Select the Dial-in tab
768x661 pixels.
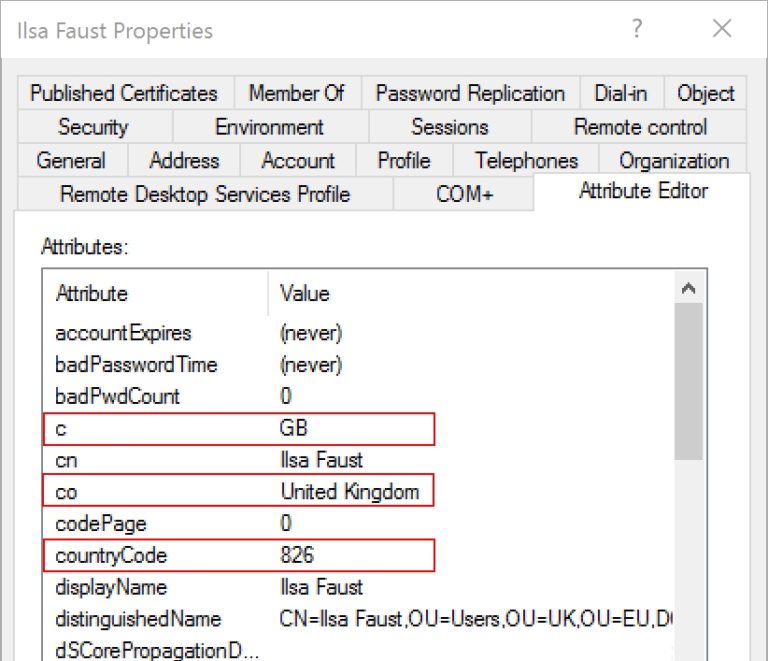pos(620,94)
